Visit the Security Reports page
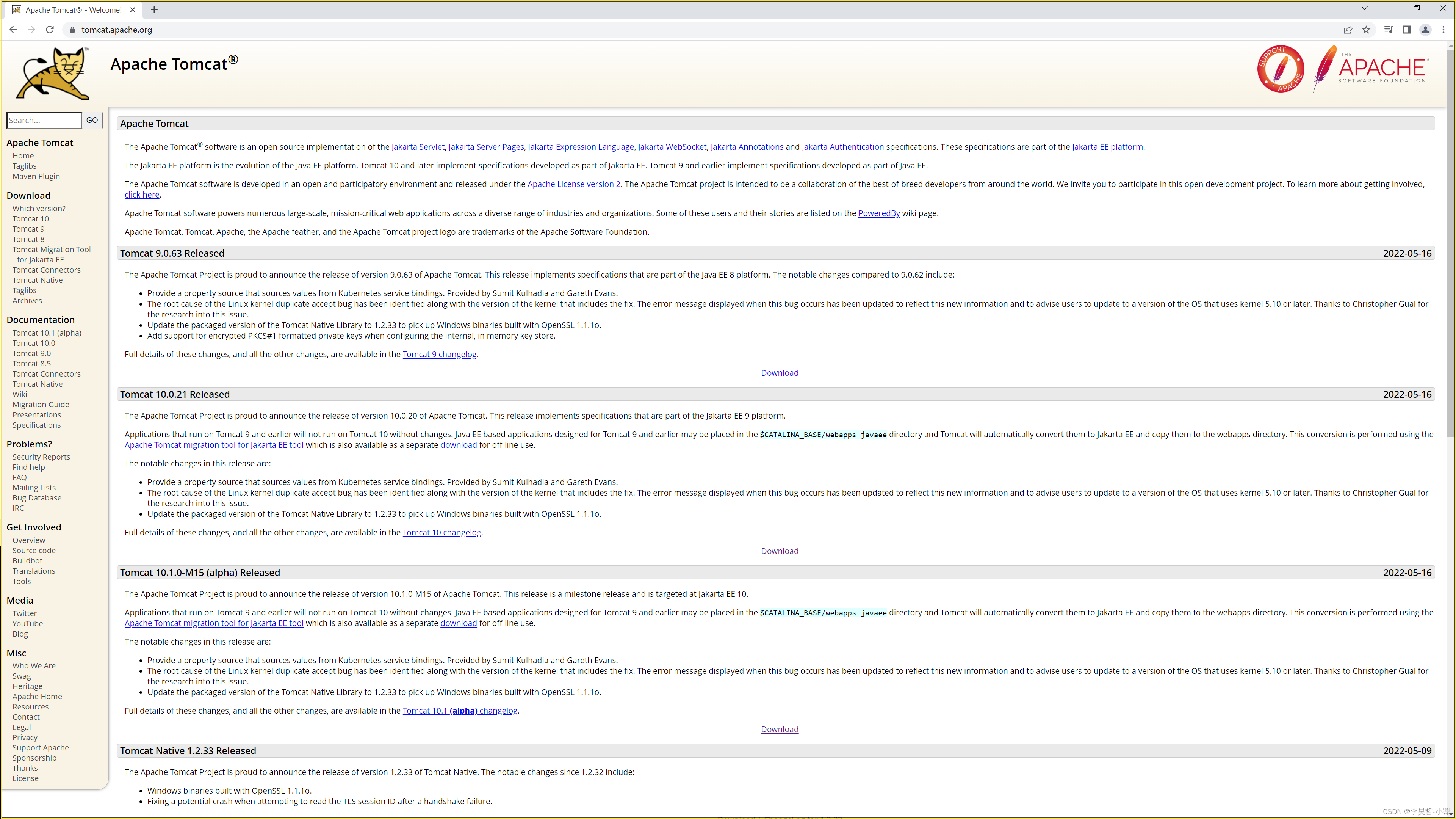This screenshot has width=1456, height=819. (x=41, y=457)
